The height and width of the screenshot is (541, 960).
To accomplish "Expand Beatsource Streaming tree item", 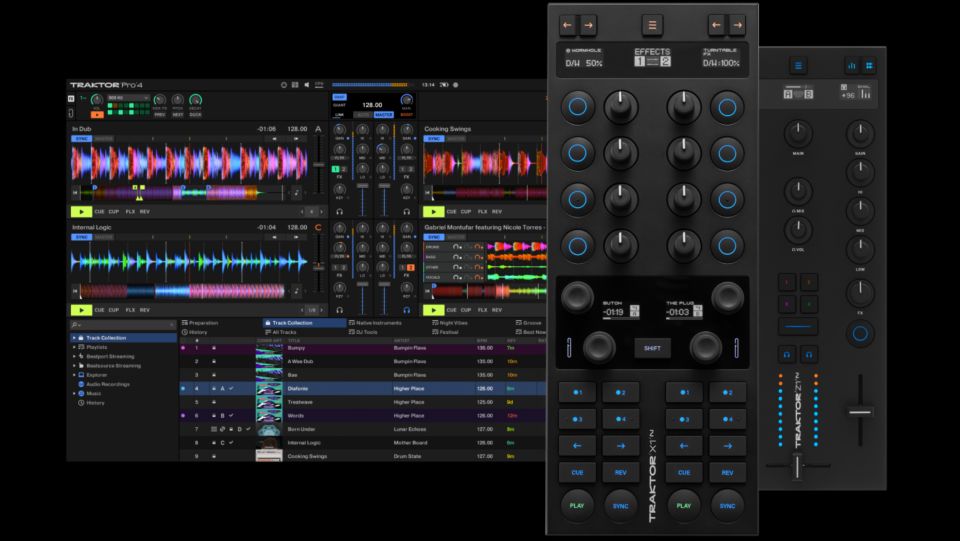I will click(x=74, y=365).
